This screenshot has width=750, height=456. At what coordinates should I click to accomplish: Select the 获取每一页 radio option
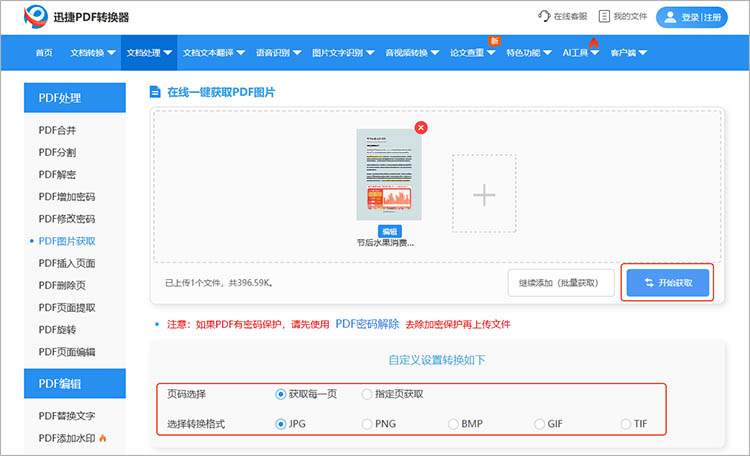coord(281,394)
